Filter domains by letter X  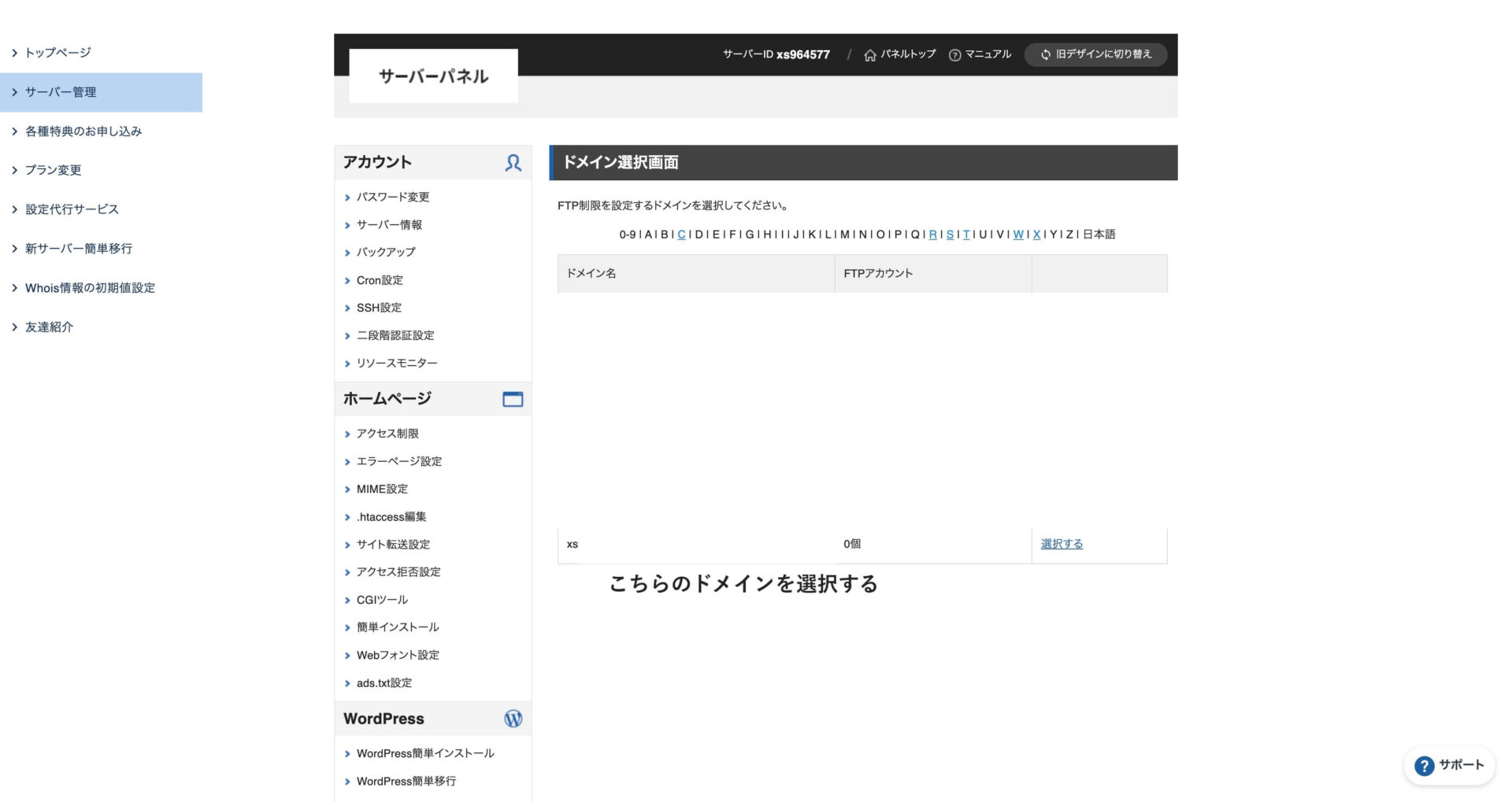click(1036, 235)
